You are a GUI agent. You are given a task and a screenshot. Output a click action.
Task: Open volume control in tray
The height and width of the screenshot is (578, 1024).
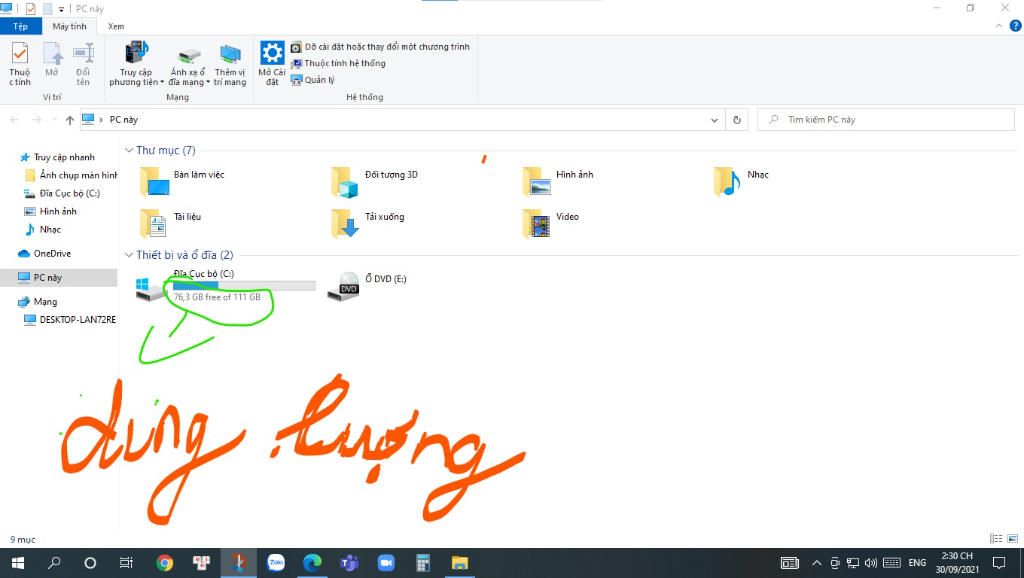pos(871,562)
